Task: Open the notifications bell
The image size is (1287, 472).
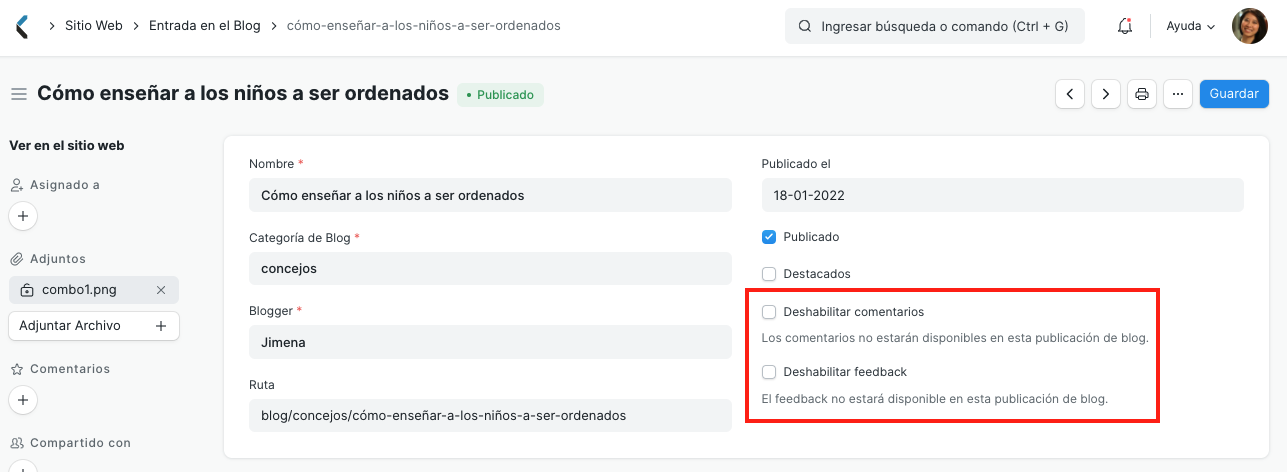Action: click(1124, 26)
